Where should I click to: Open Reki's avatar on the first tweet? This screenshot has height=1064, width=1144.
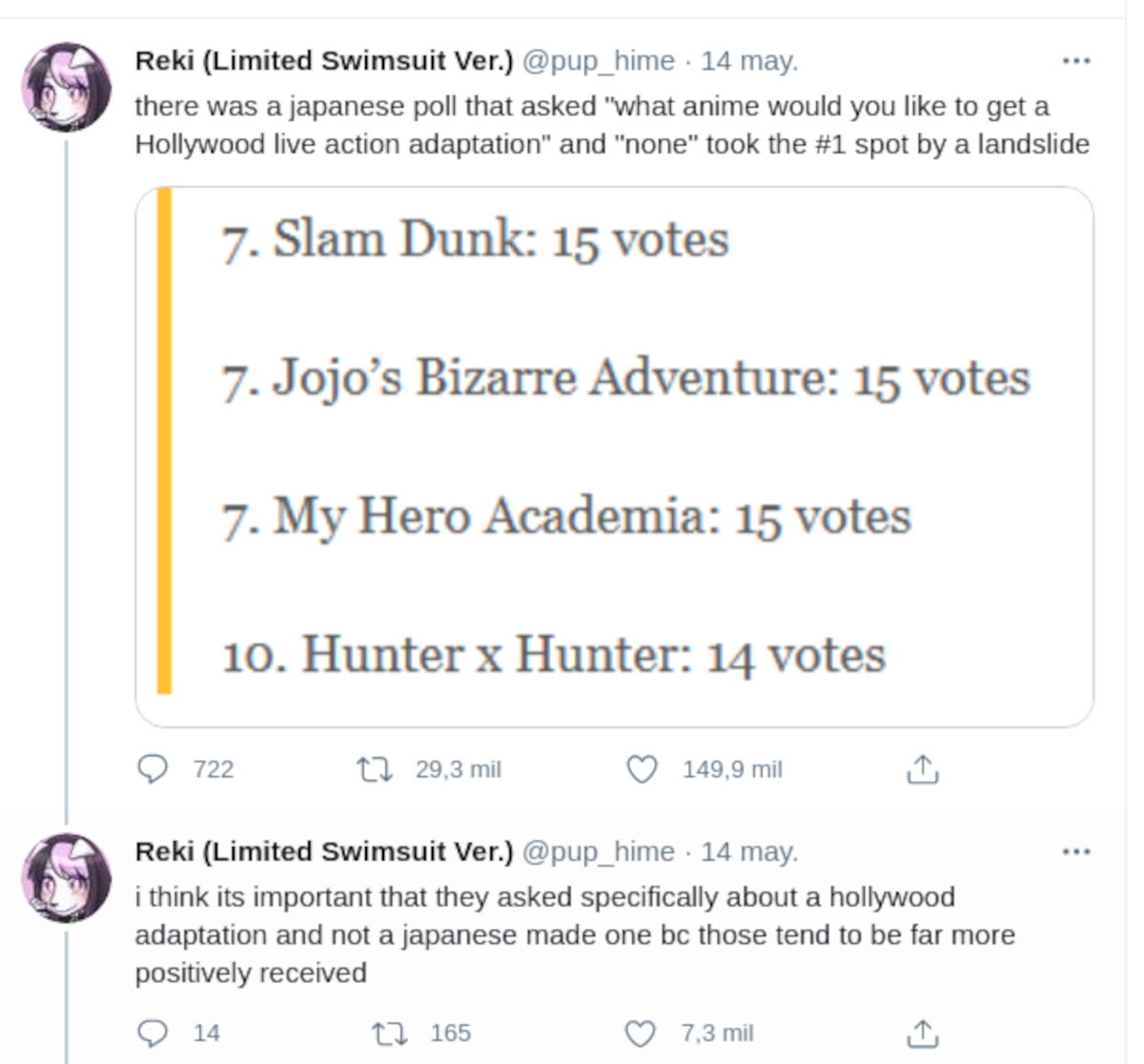[66, 87]
